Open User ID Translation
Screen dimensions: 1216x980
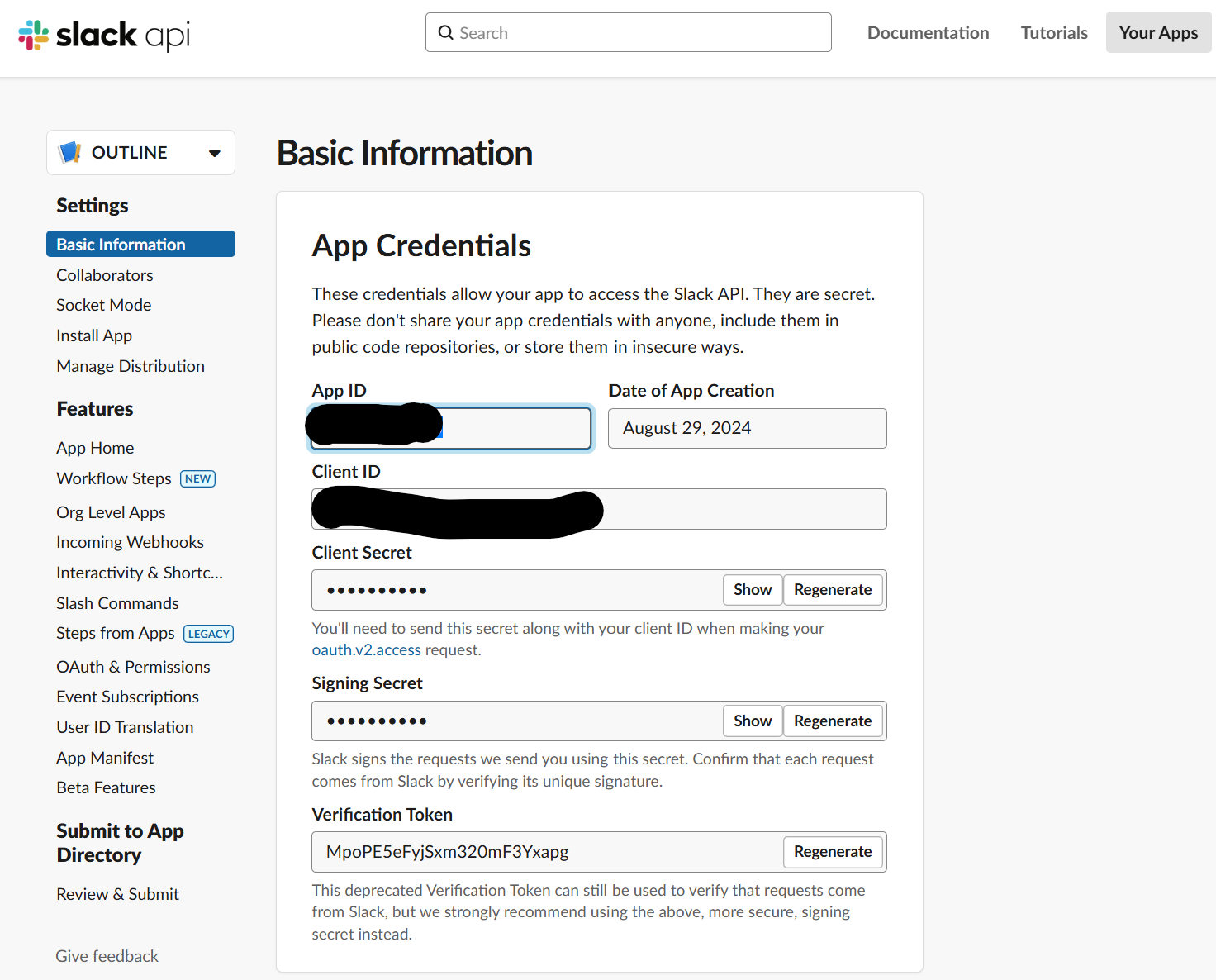point(125,727)
